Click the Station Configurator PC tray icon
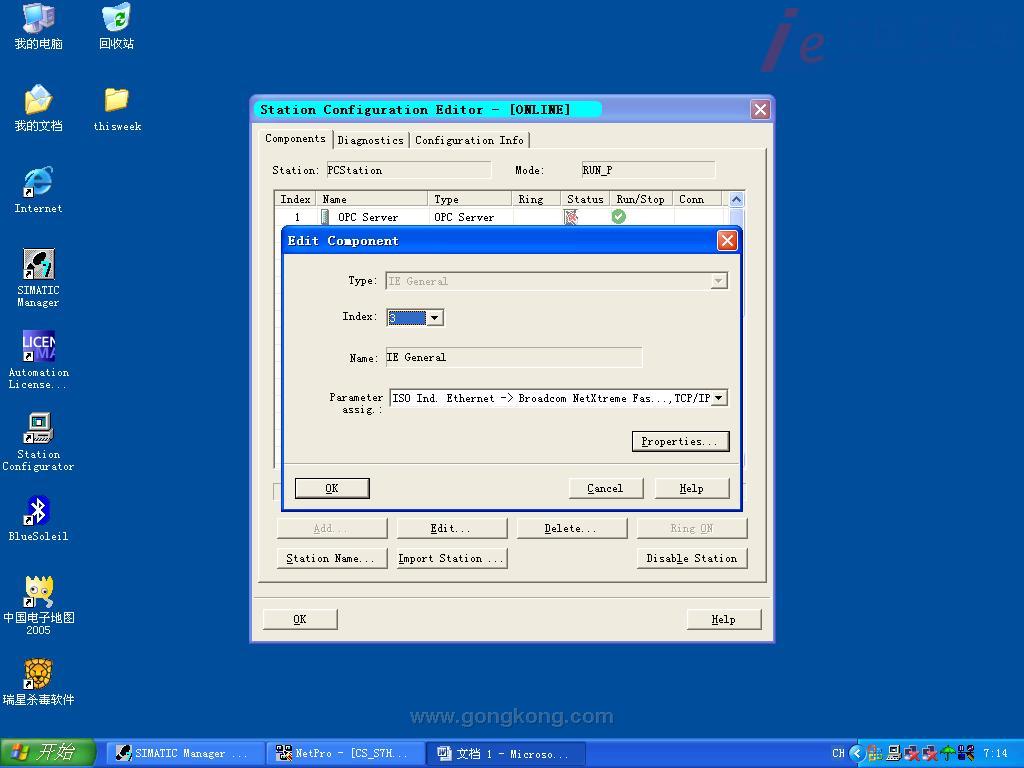Screen dimensions: 1024x768 click(x=893, y=753)
